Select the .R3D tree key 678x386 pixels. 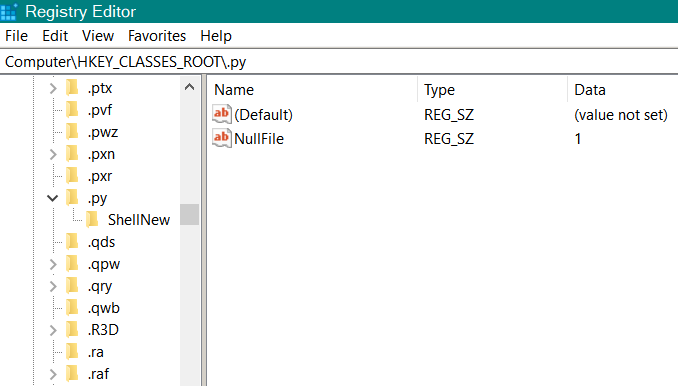coord(103,330)
